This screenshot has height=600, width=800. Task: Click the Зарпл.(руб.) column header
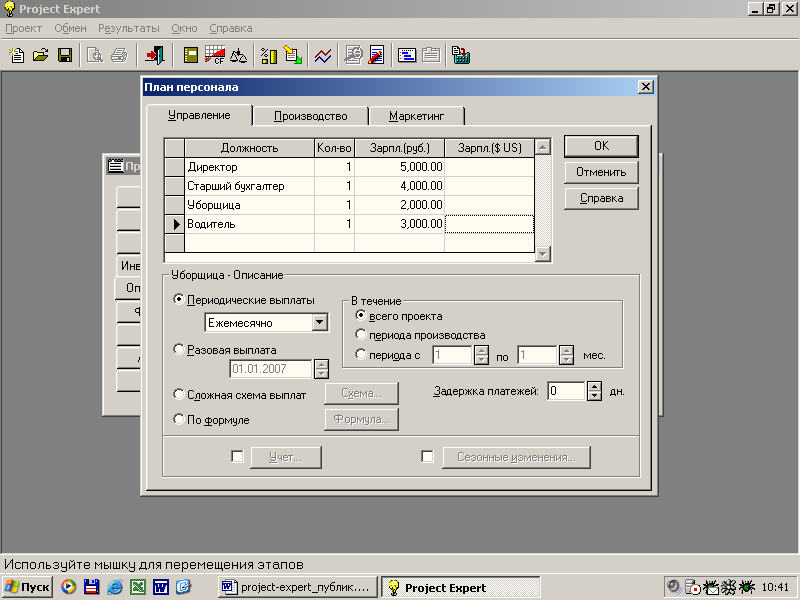[x=399, y=148]
